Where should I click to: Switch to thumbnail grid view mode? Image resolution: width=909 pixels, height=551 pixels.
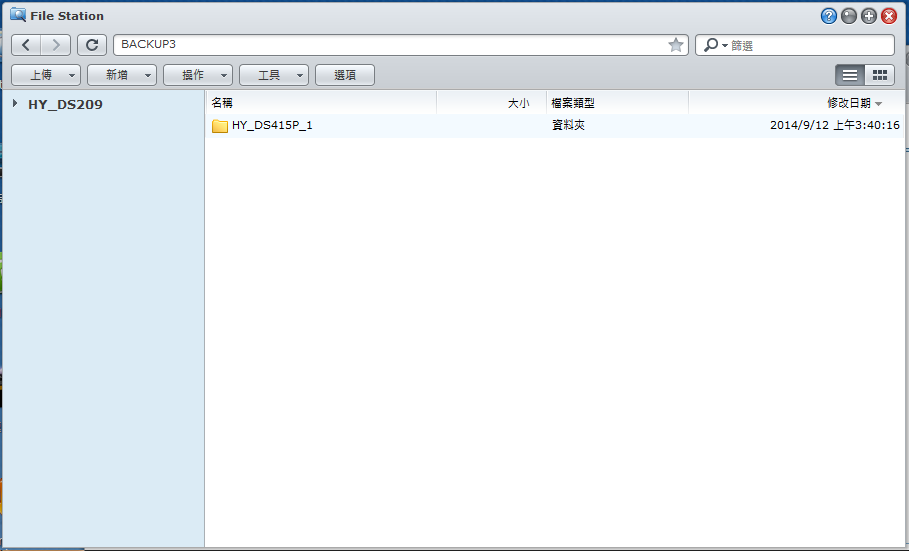(879, 75)
